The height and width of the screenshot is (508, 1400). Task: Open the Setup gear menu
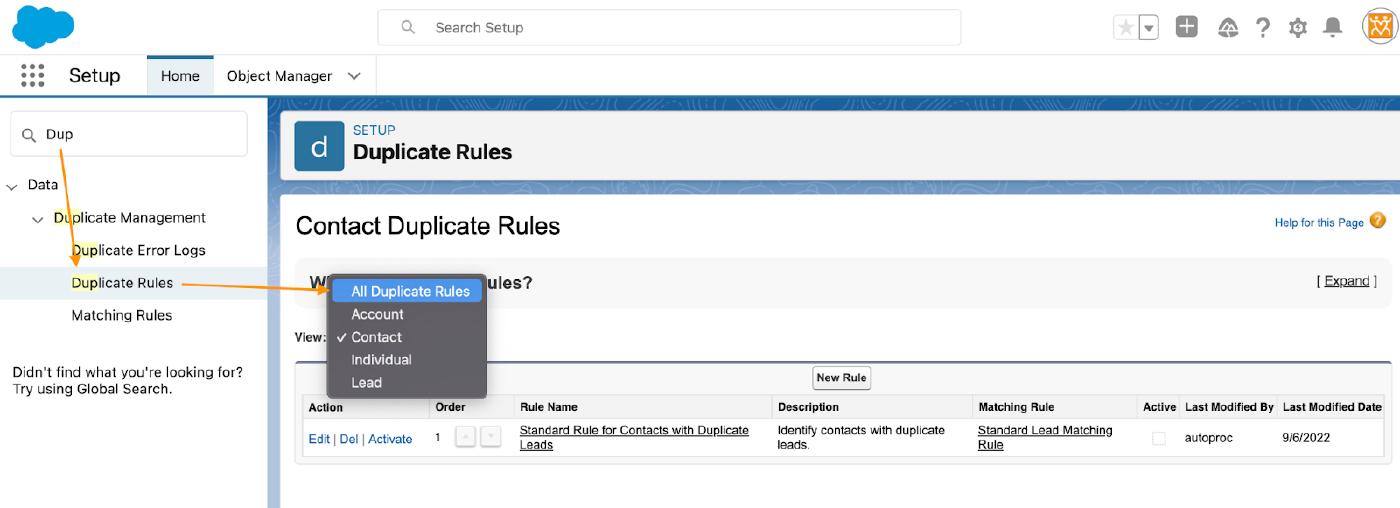1298,28
